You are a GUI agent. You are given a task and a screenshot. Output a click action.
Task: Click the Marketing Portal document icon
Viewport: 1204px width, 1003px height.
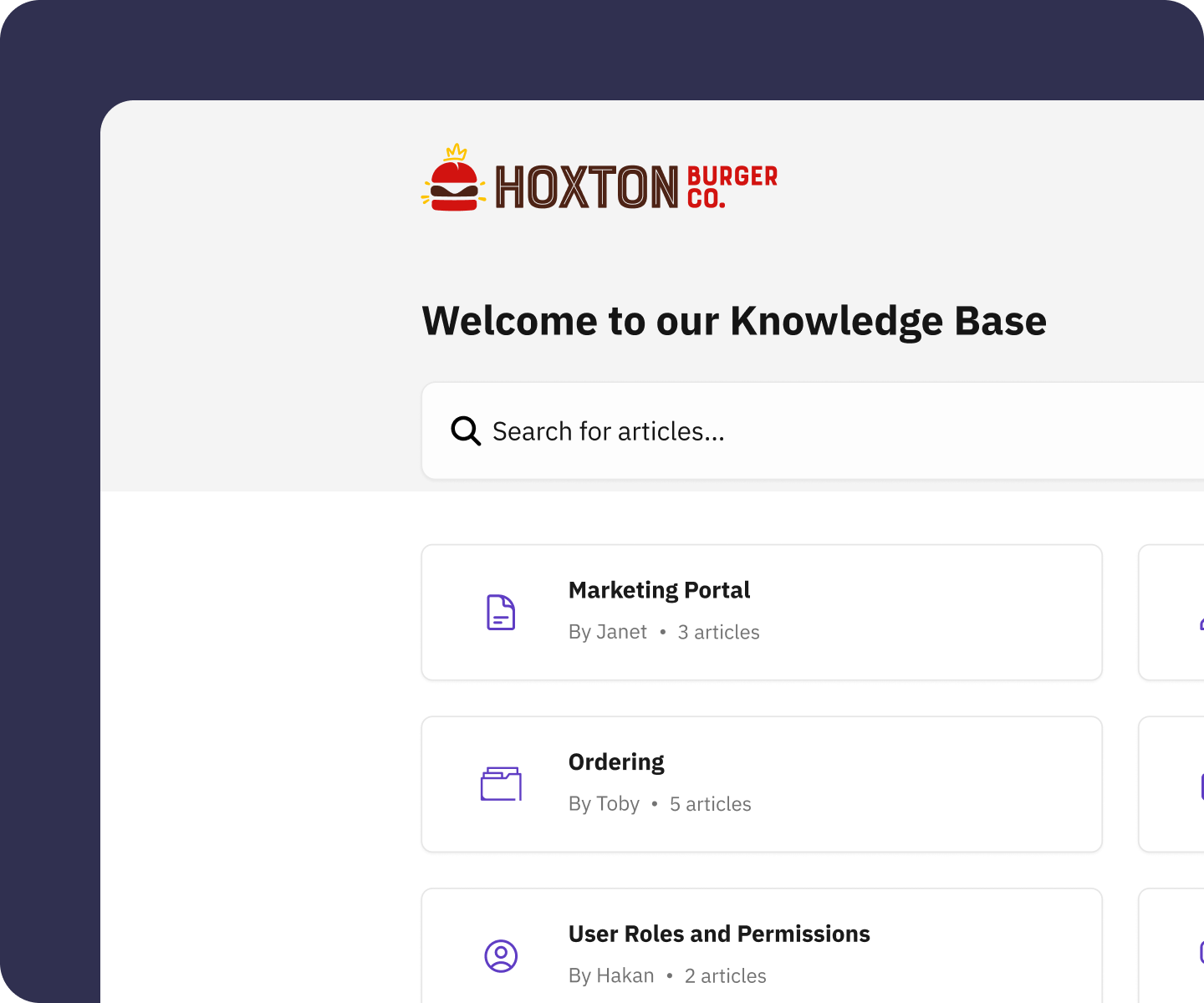point(501,613)
